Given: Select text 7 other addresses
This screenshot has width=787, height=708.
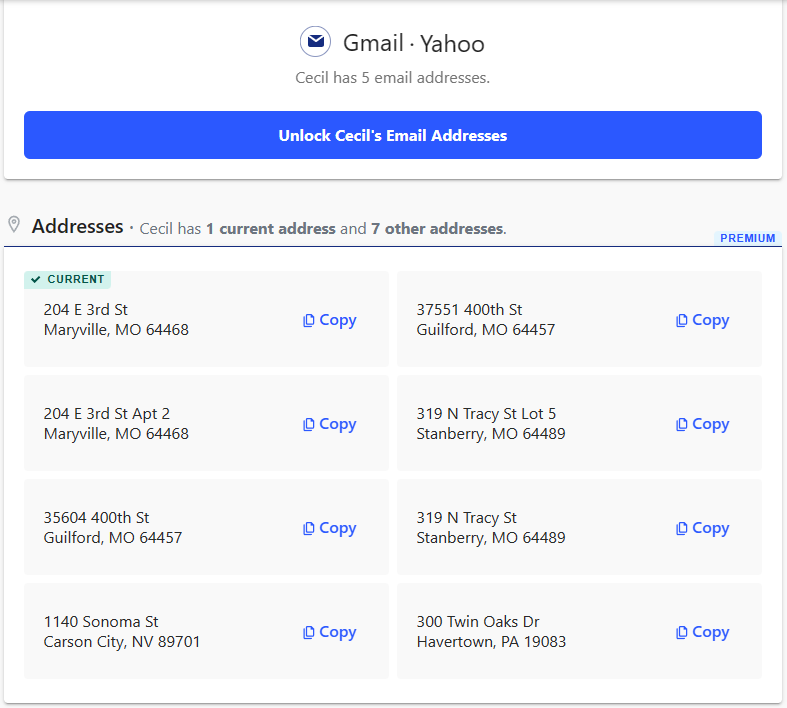Looking at the screenshot, I should [437, 229].
